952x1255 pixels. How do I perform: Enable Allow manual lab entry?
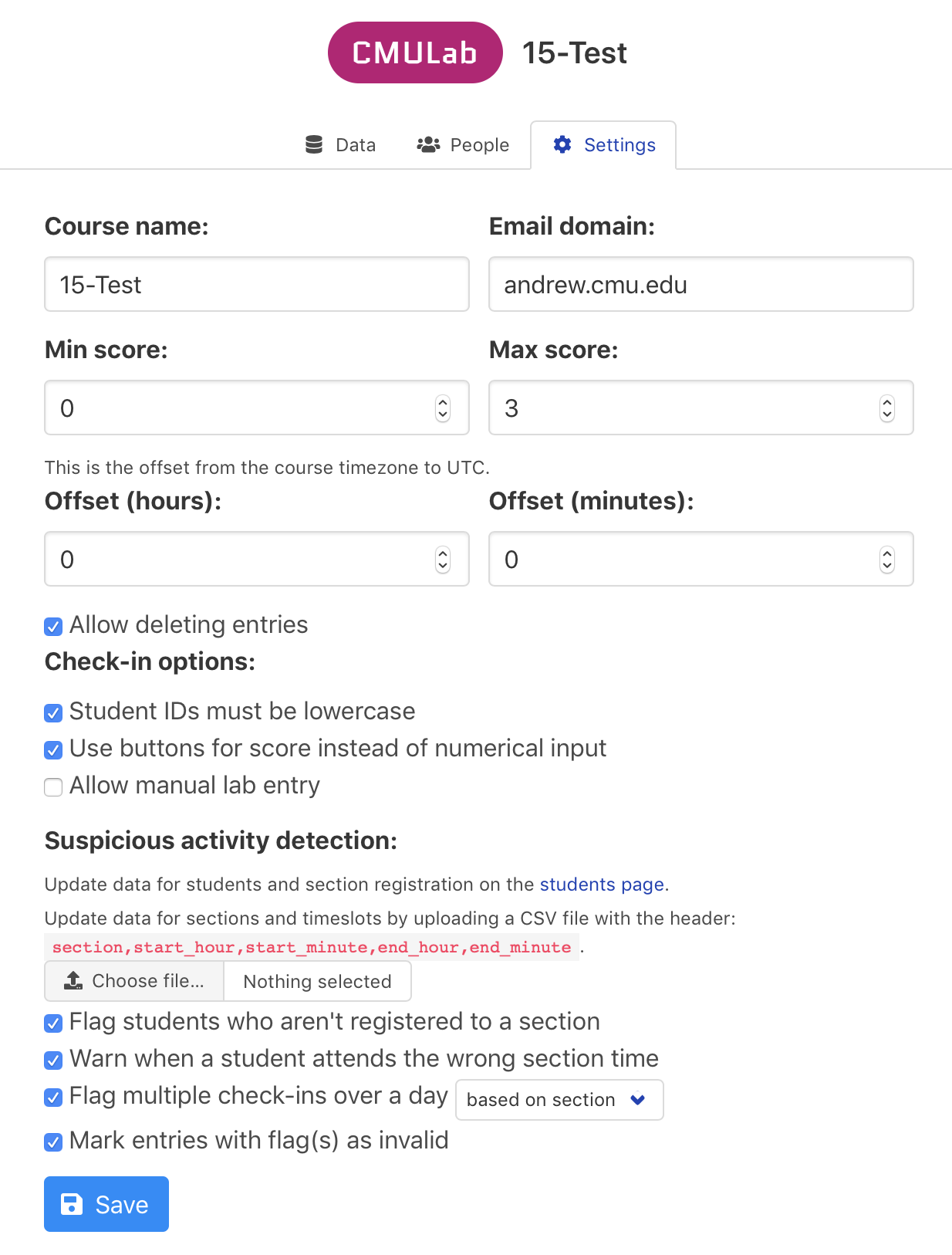pyautogui.click(x=53, y=786)
